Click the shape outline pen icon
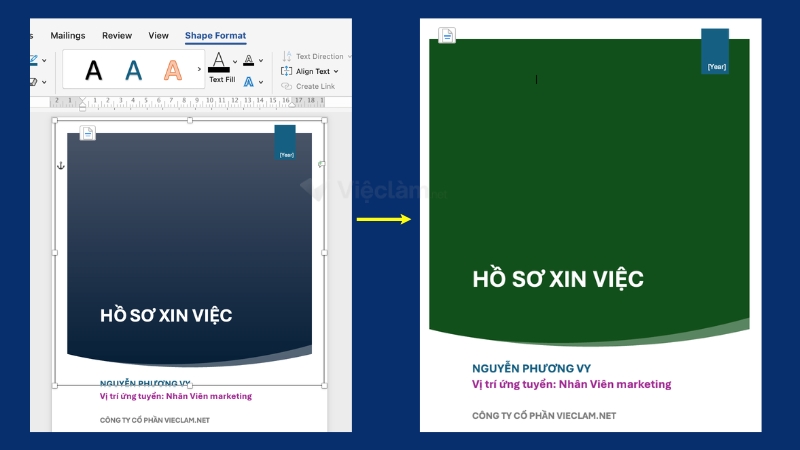This screenshot has width=800, height=450. [34, 61]
